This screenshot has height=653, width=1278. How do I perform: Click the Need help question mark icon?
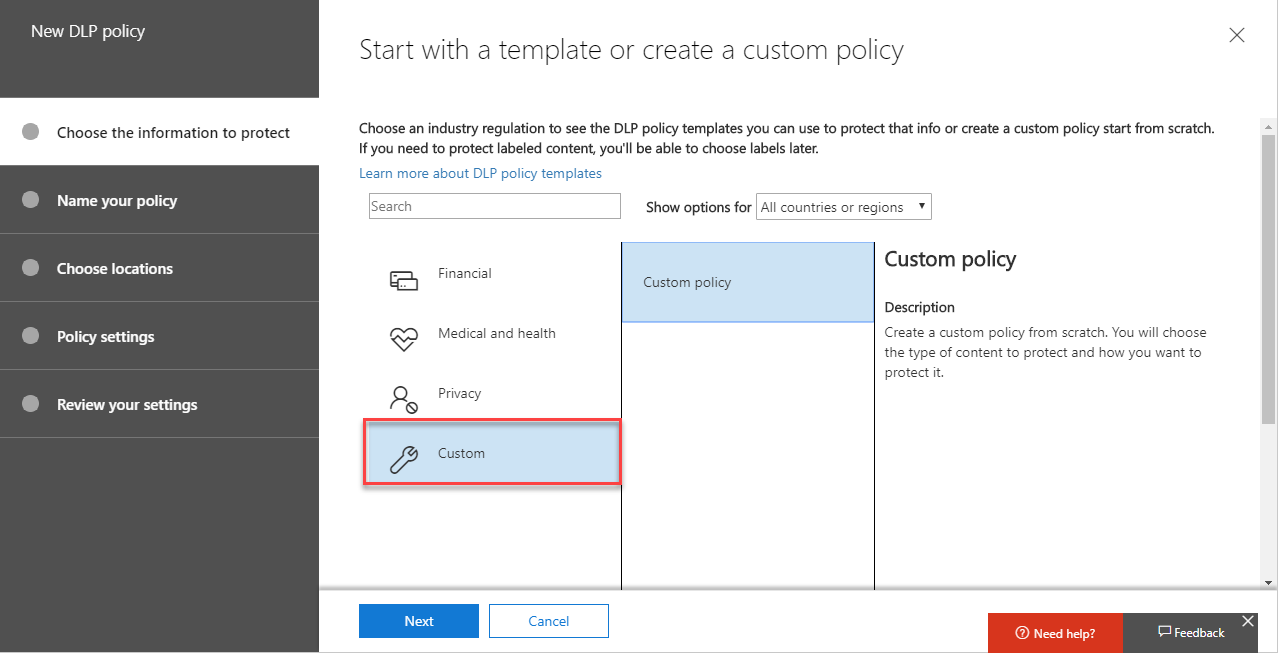click(x=1022, y=633)
